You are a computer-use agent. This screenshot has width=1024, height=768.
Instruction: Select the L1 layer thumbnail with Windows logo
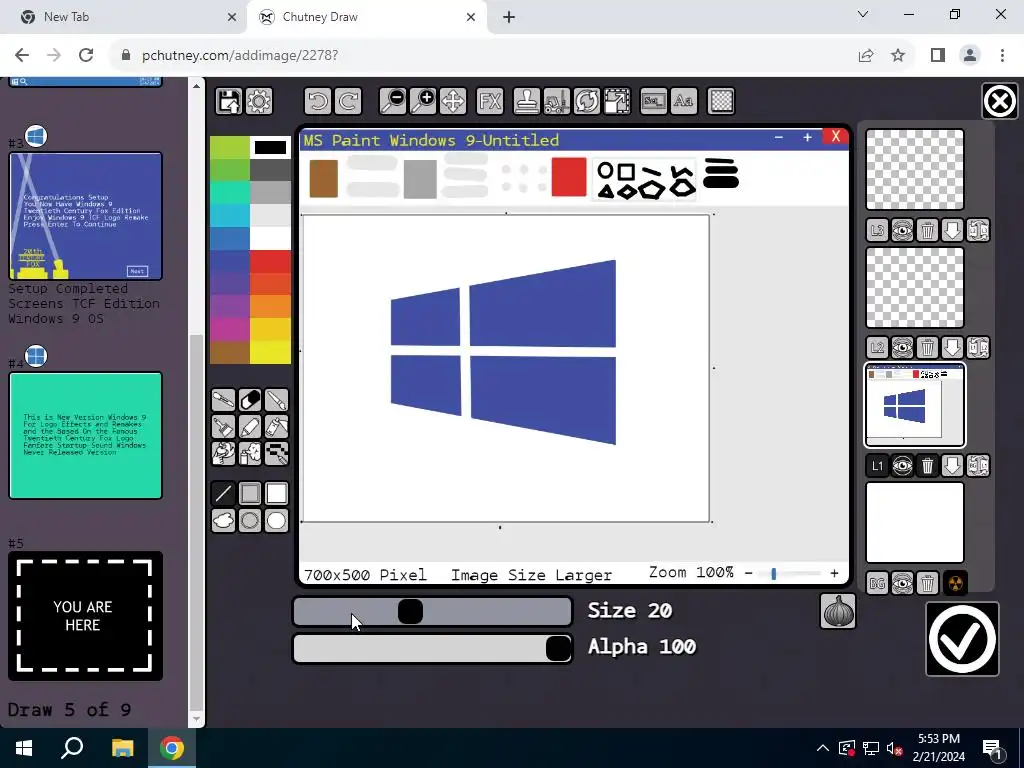tap(914, 405)
